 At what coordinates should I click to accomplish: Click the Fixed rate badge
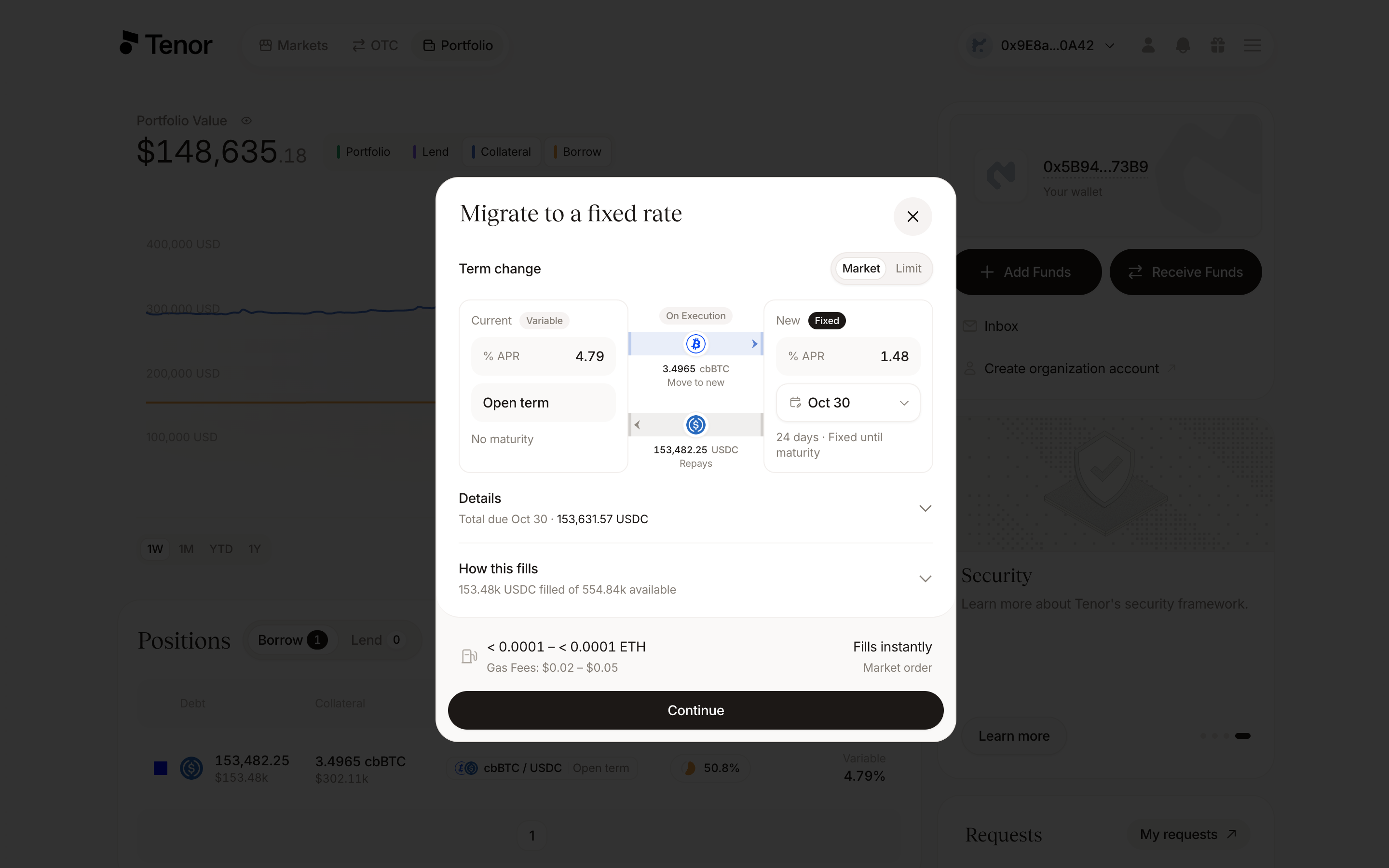[x=827, y=321]
